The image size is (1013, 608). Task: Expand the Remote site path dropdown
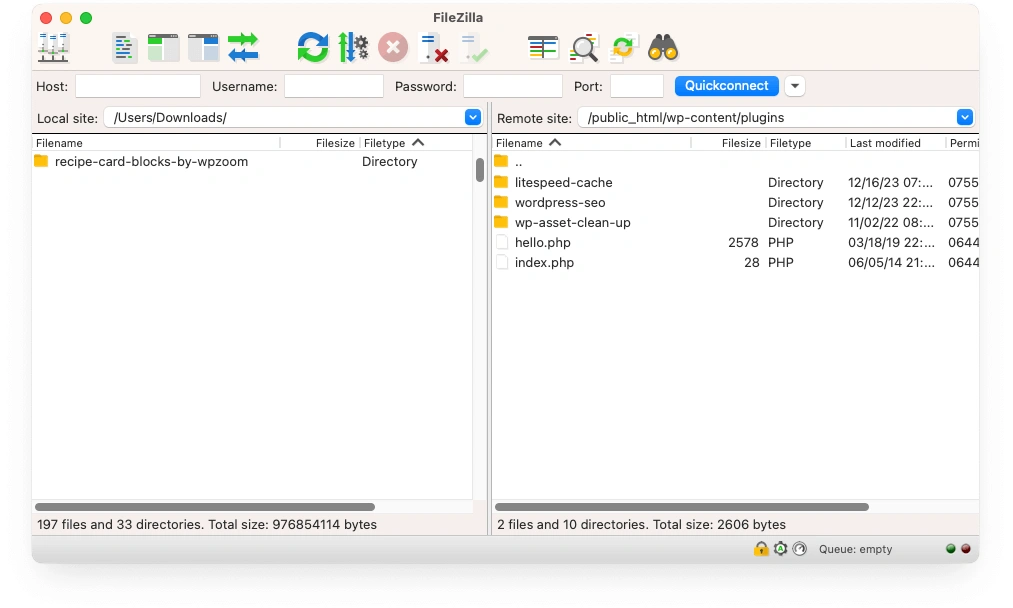click(x=964, y=118)
